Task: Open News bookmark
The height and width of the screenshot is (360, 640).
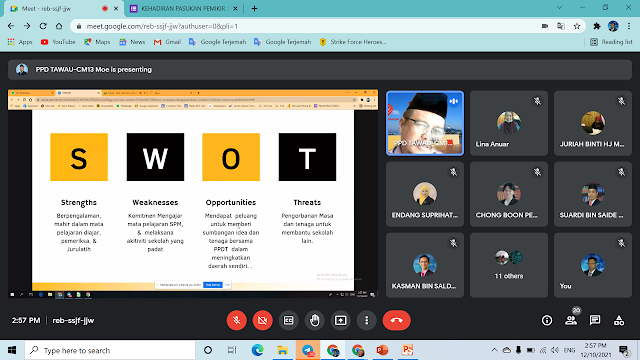Action: [x=132, y=42]
